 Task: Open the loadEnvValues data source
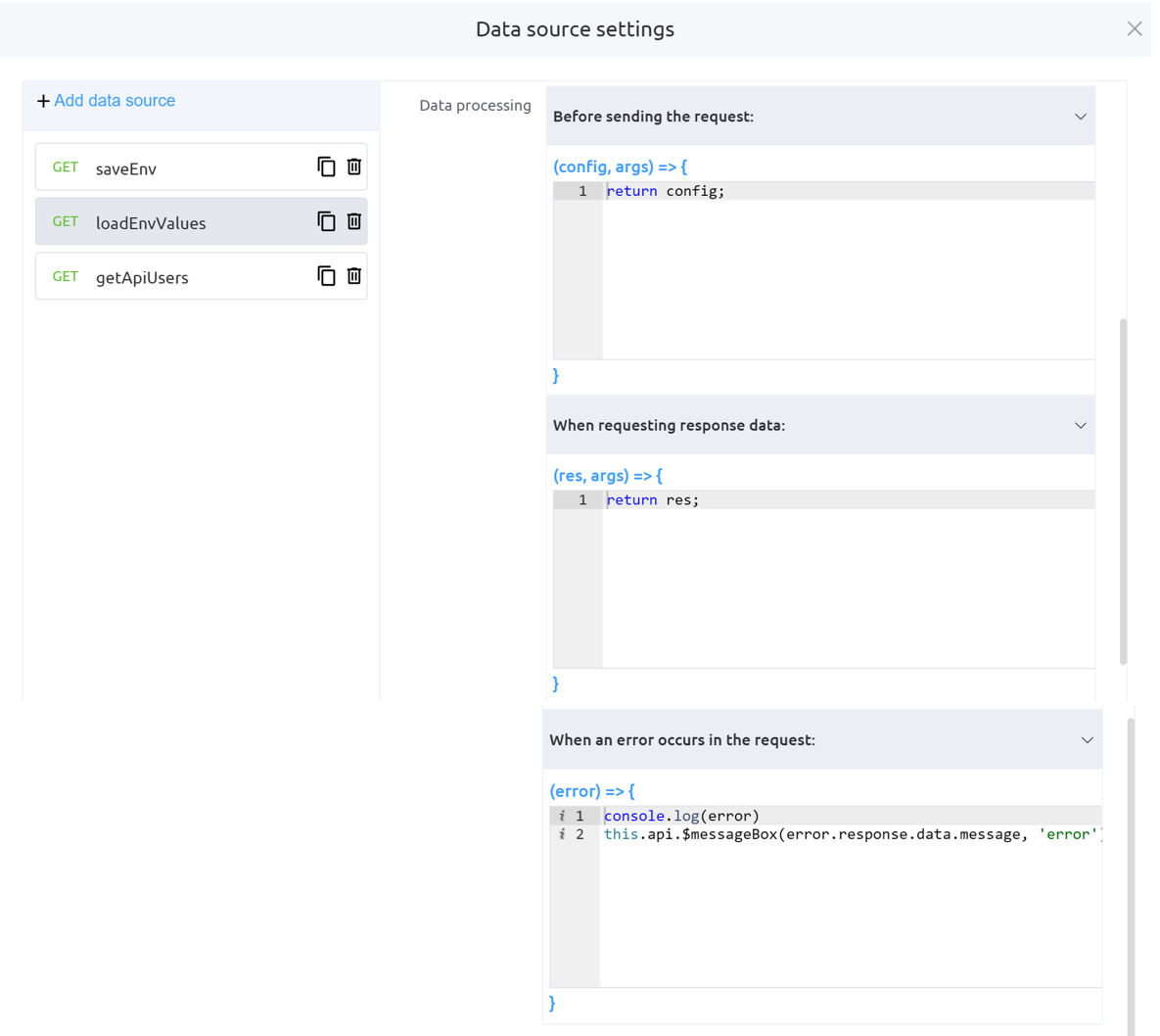click(x=151, y=223)
